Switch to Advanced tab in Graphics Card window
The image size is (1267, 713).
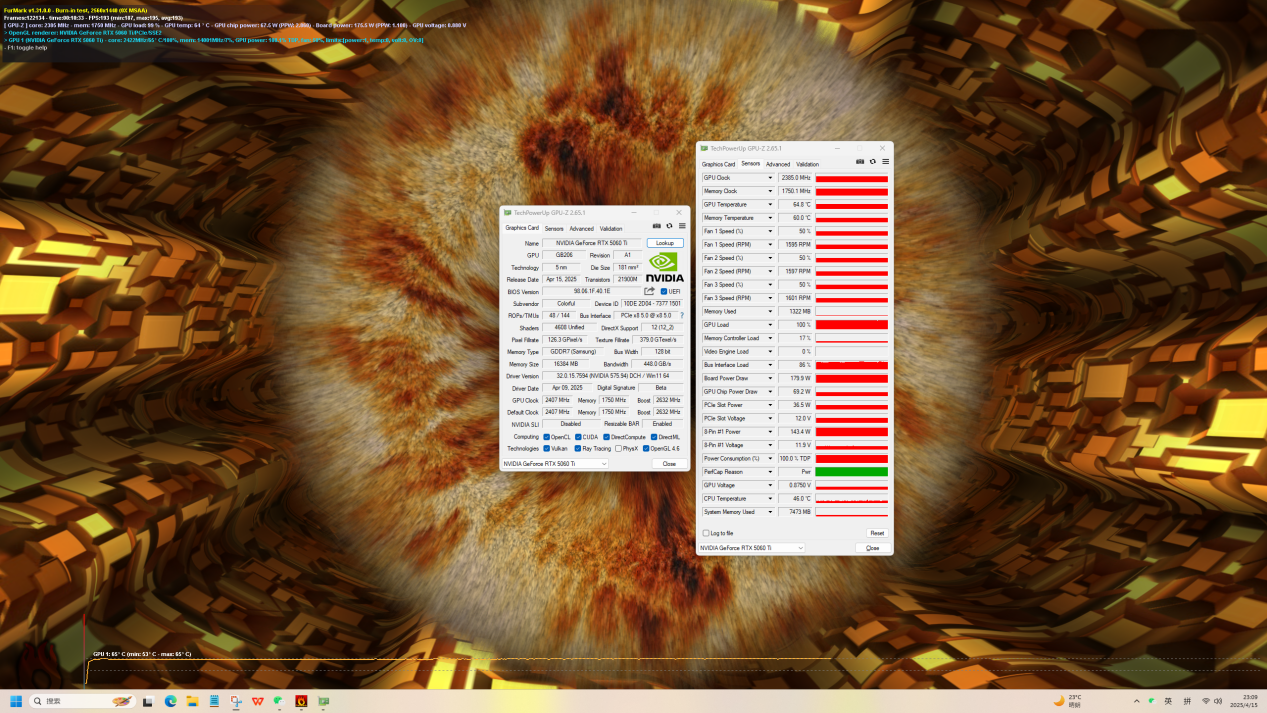point(581,228)
